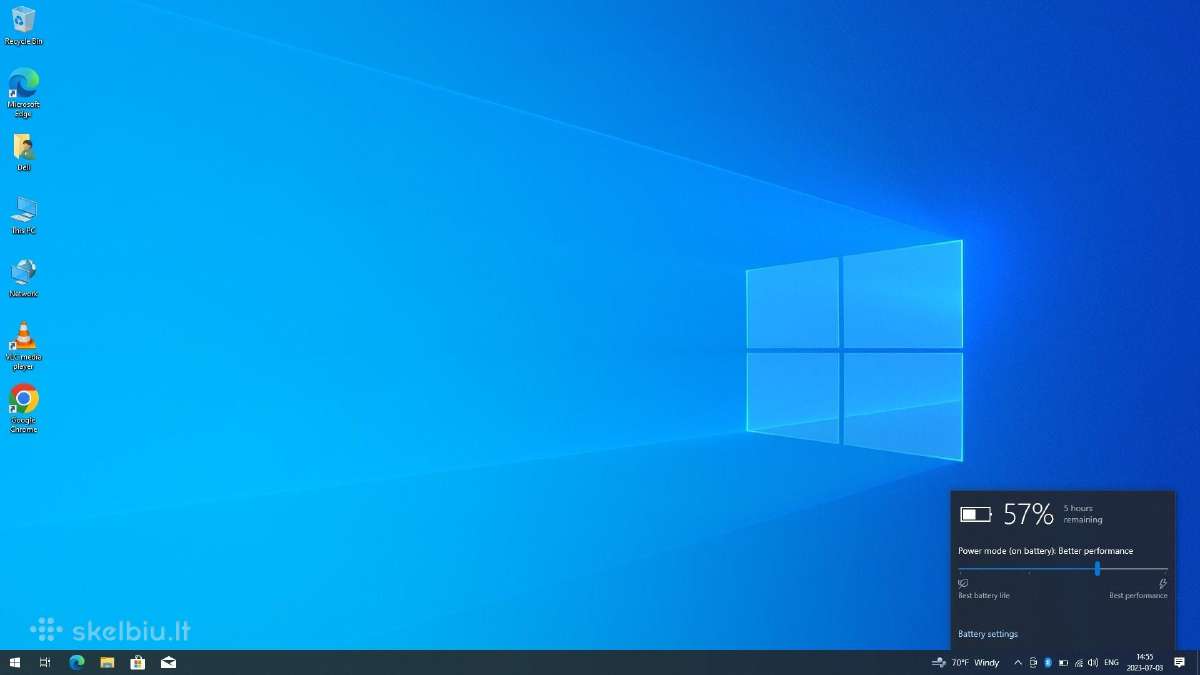The height and width of the screenshot is (675, 1200).
Task: Click the 'Best performance' label
Action: click(x=1138, y=595)
